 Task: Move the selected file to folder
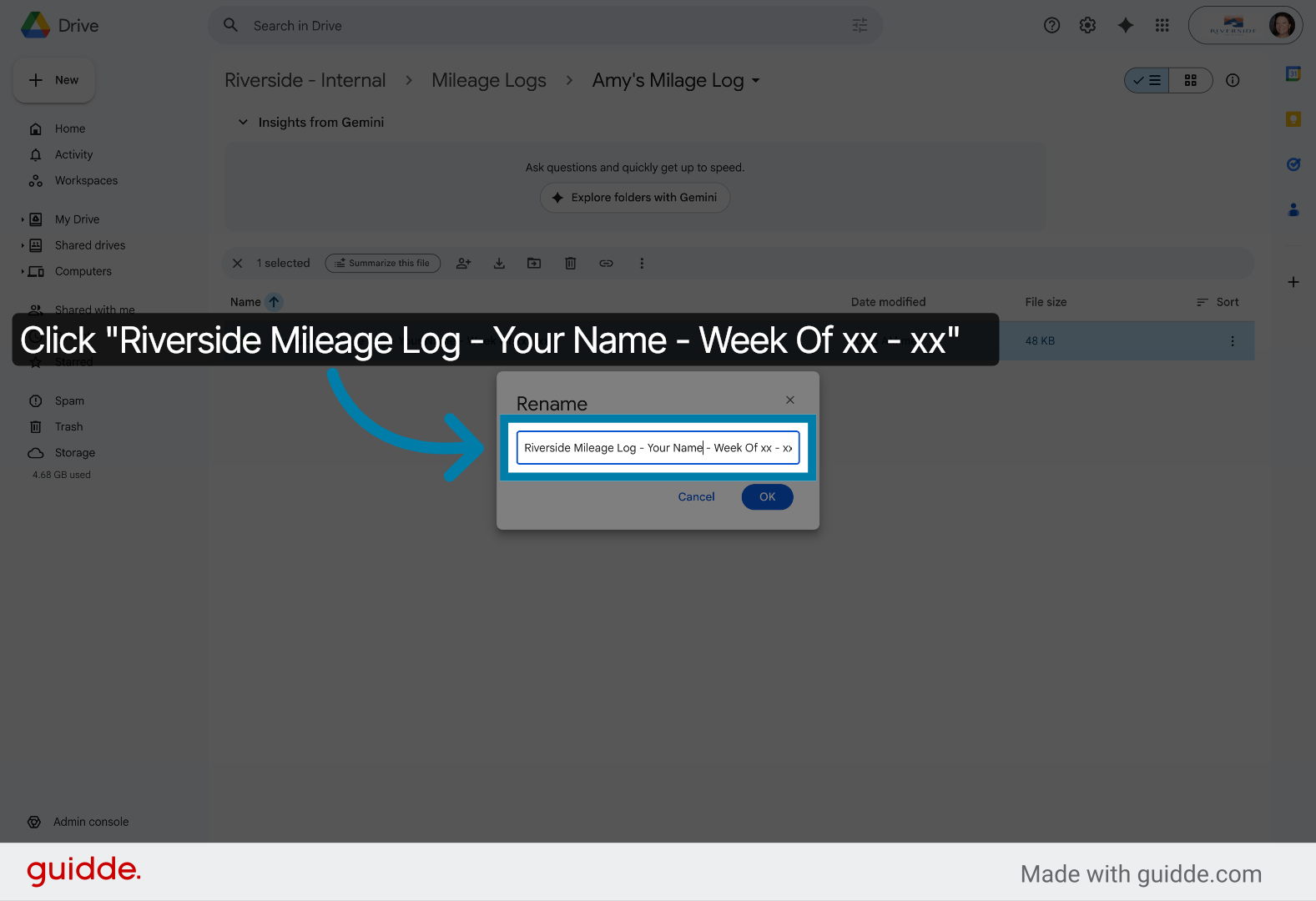[534, 263]
